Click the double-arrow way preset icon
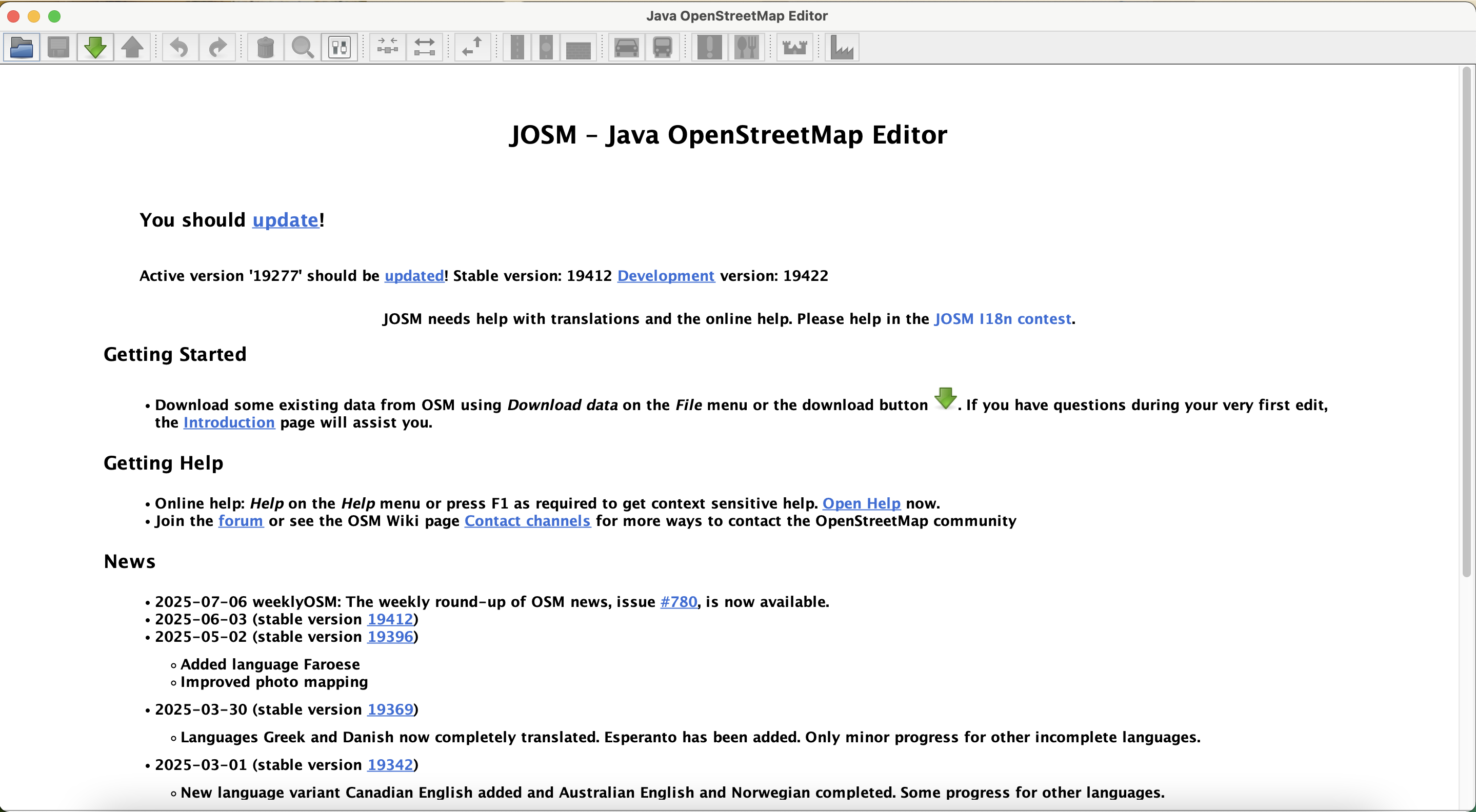 click(425, 48)
